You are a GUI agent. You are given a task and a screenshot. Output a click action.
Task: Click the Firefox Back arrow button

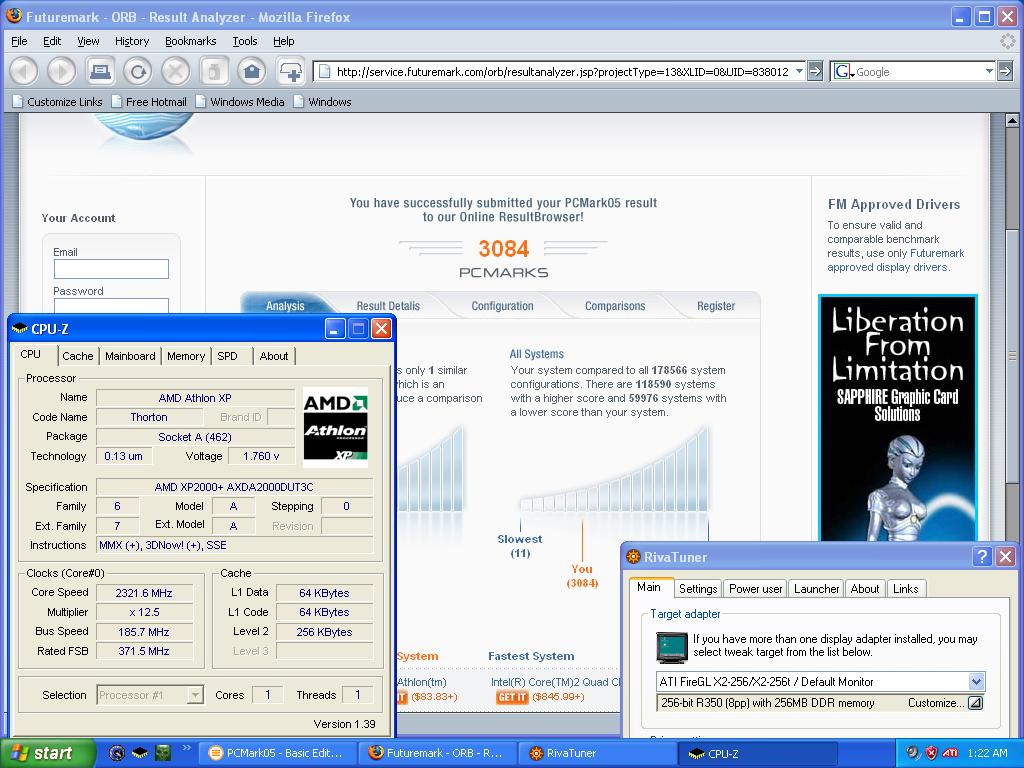pyautogui.click(x=24, y=71)
